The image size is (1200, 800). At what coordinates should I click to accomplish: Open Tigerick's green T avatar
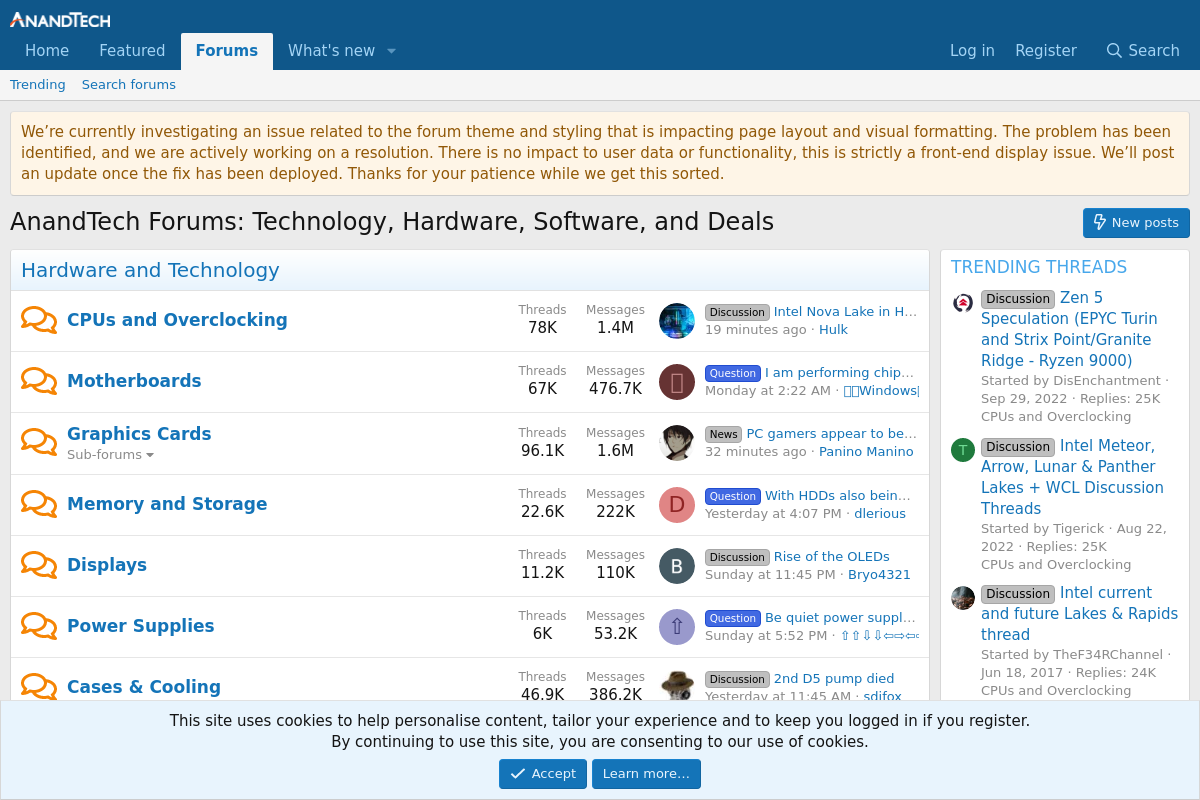click(x=963, y=450)
